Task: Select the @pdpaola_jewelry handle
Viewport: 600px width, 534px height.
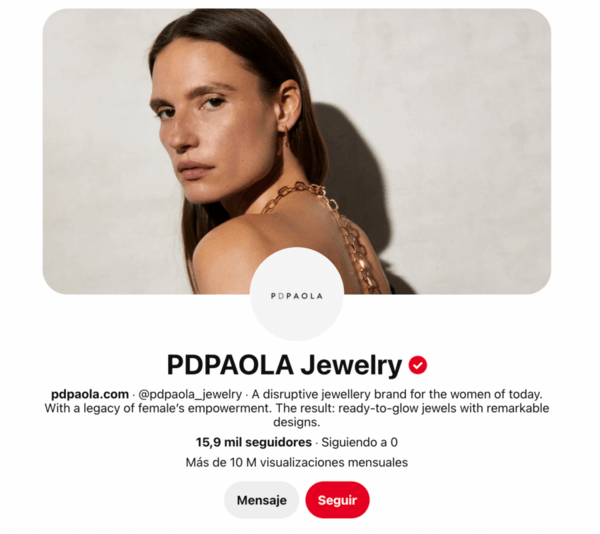Action: 190,394
